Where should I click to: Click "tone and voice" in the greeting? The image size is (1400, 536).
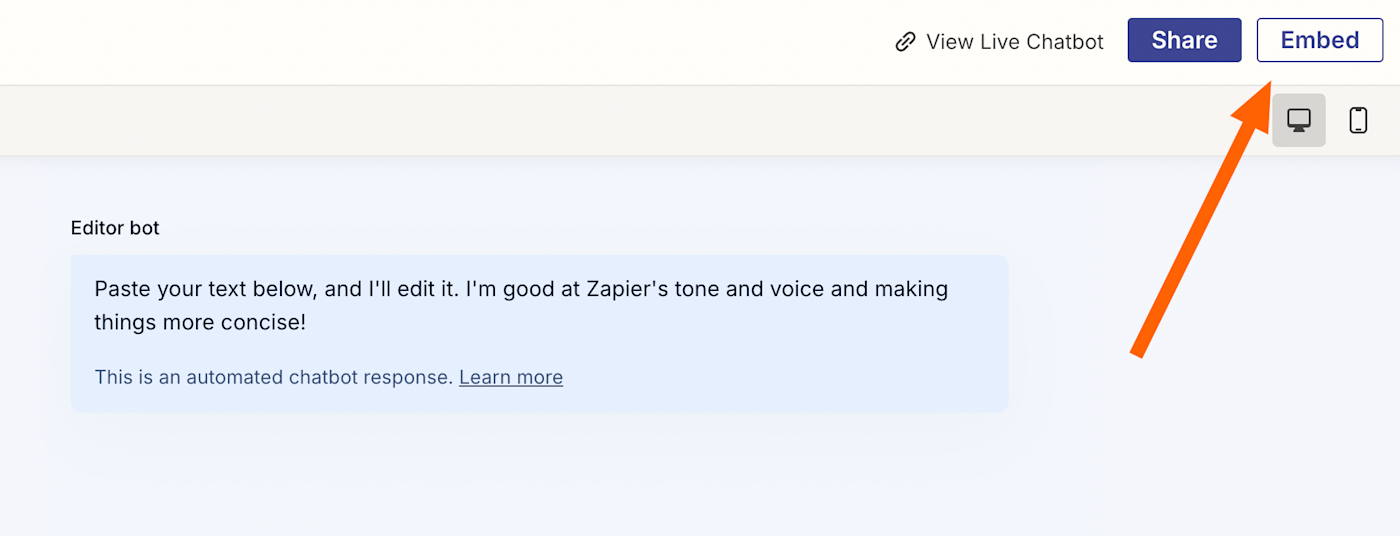pos(760,289)
